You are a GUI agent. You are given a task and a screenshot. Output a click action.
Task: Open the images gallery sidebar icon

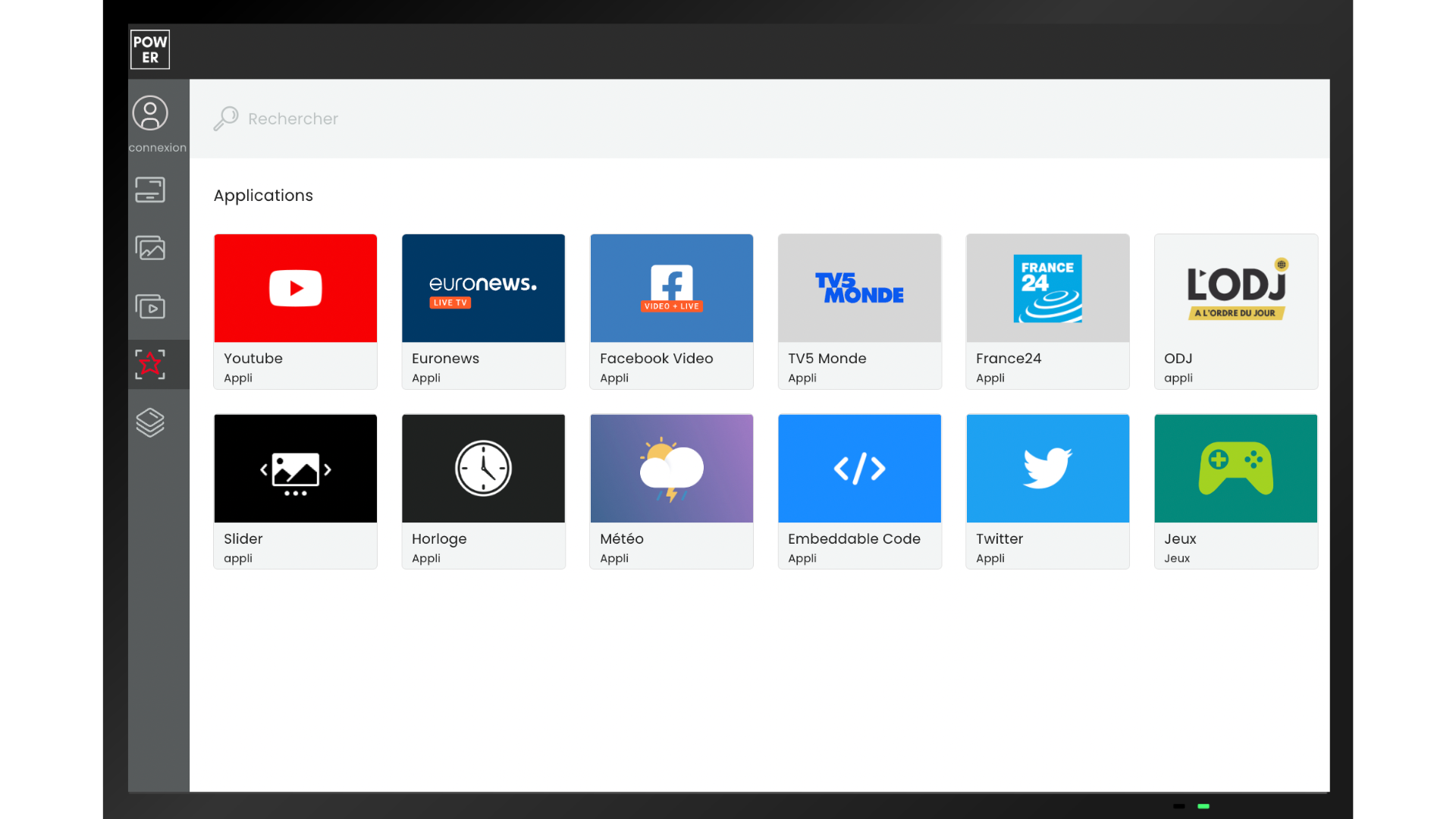150,248
